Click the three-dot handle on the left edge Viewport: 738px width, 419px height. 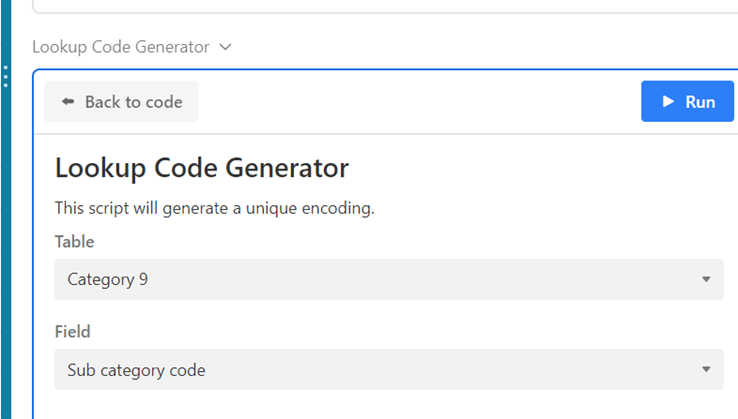coord(5,77)
